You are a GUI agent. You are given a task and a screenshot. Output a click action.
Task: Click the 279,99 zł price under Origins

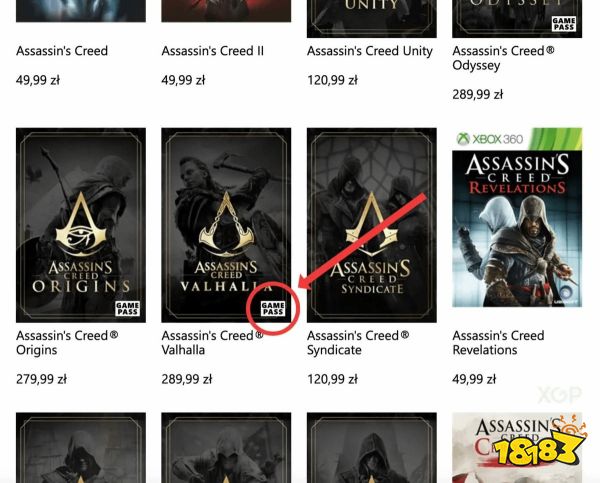point(41,379)
